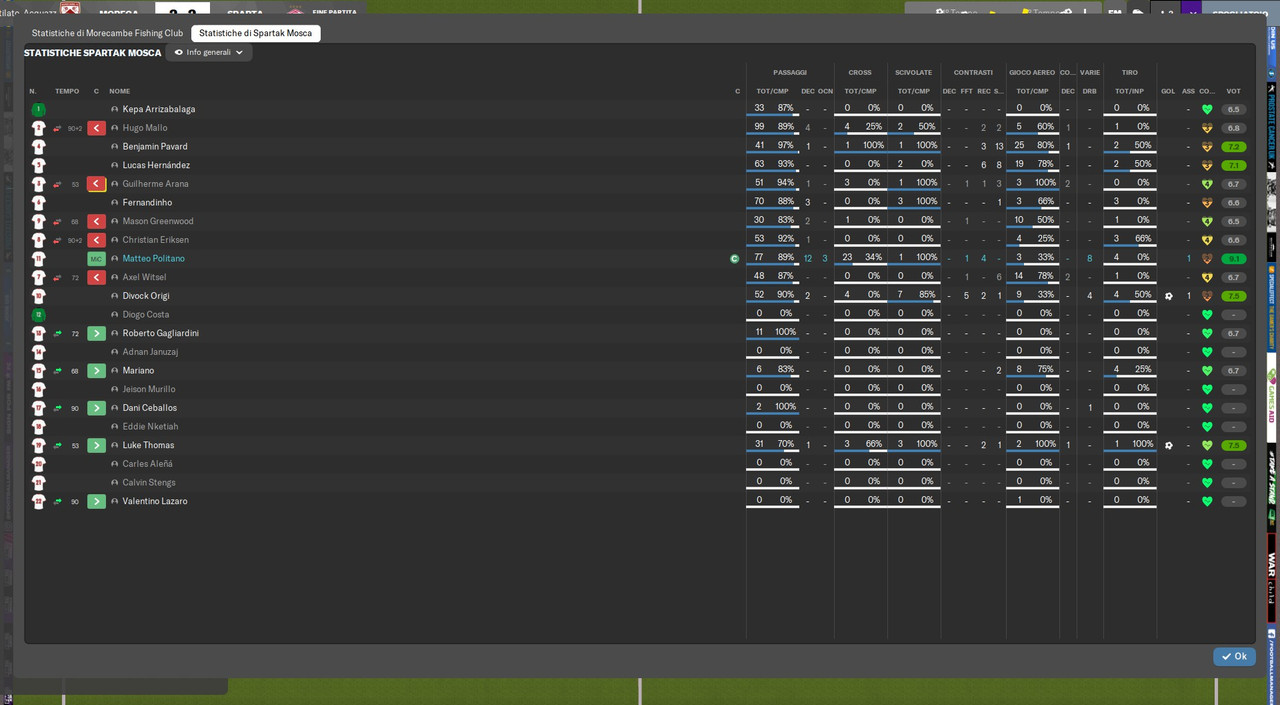Click Mariano's green substituted-on icon
Screen dimensions: 1280x705
tap(96, 371)
